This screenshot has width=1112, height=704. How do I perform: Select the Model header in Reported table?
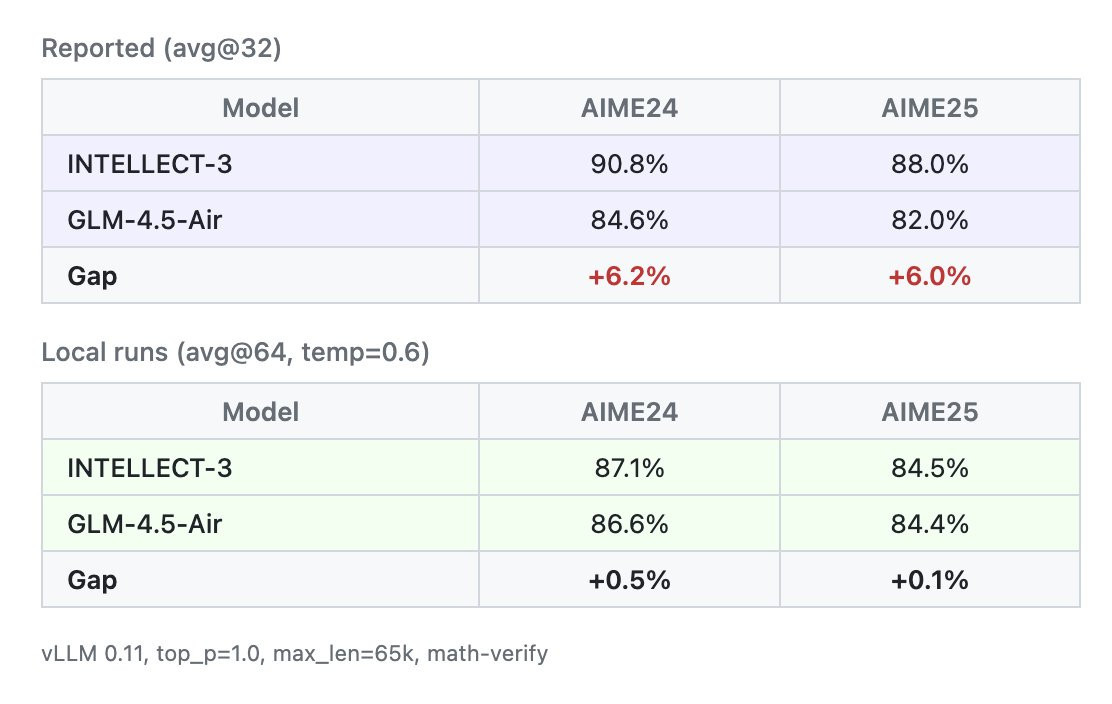coord(260,108)
